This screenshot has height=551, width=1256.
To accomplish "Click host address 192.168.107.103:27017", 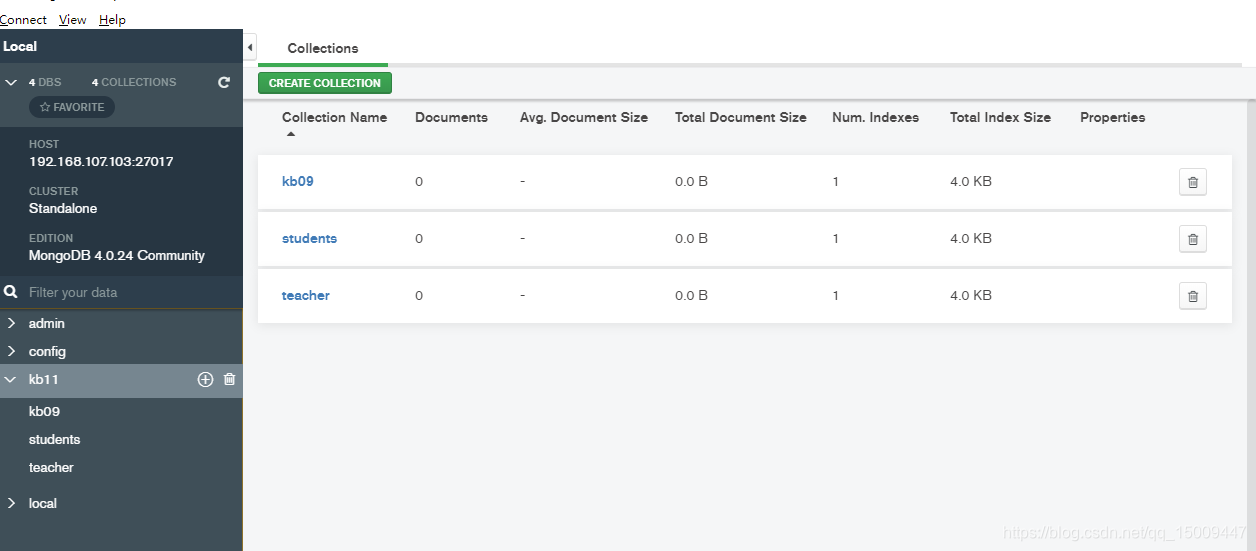I will click(101, 161).
